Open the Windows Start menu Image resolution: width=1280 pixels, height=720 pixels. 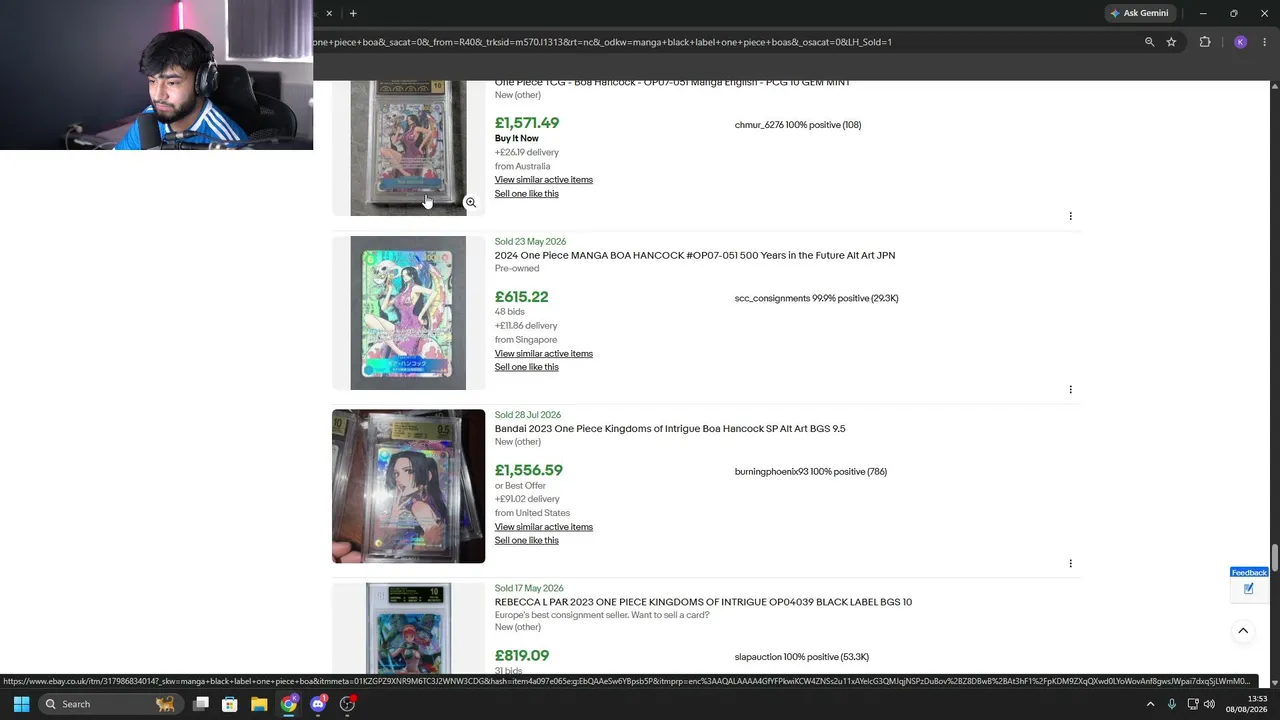pyautogui.click(x=21, y=704)
